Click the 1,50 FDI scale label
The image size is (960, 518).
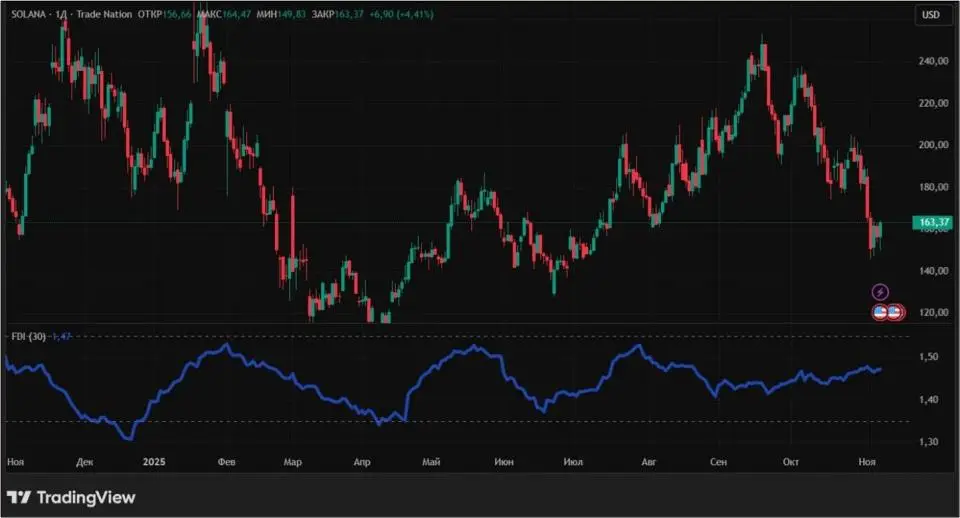coord(929,357)
